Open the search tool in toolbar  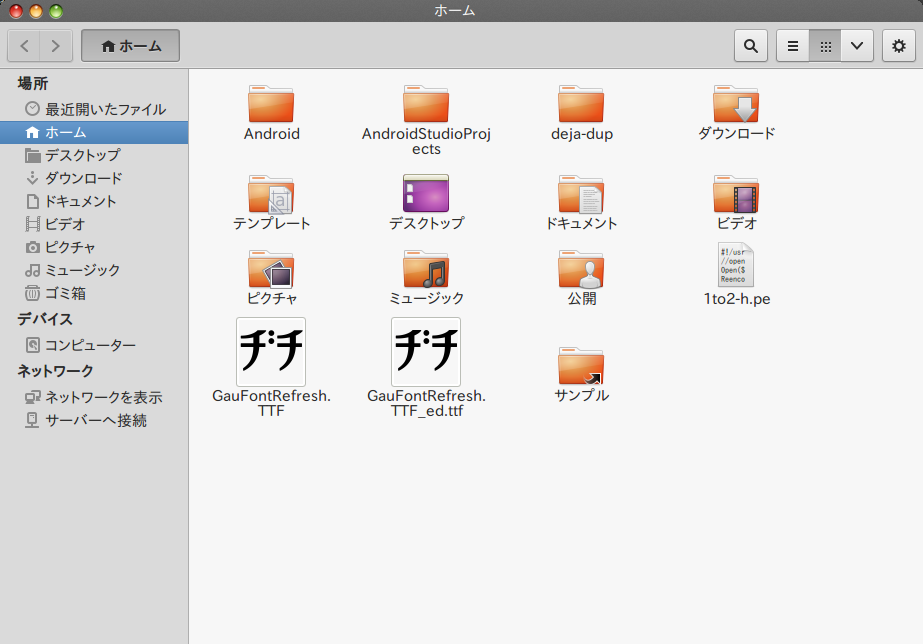751,46
